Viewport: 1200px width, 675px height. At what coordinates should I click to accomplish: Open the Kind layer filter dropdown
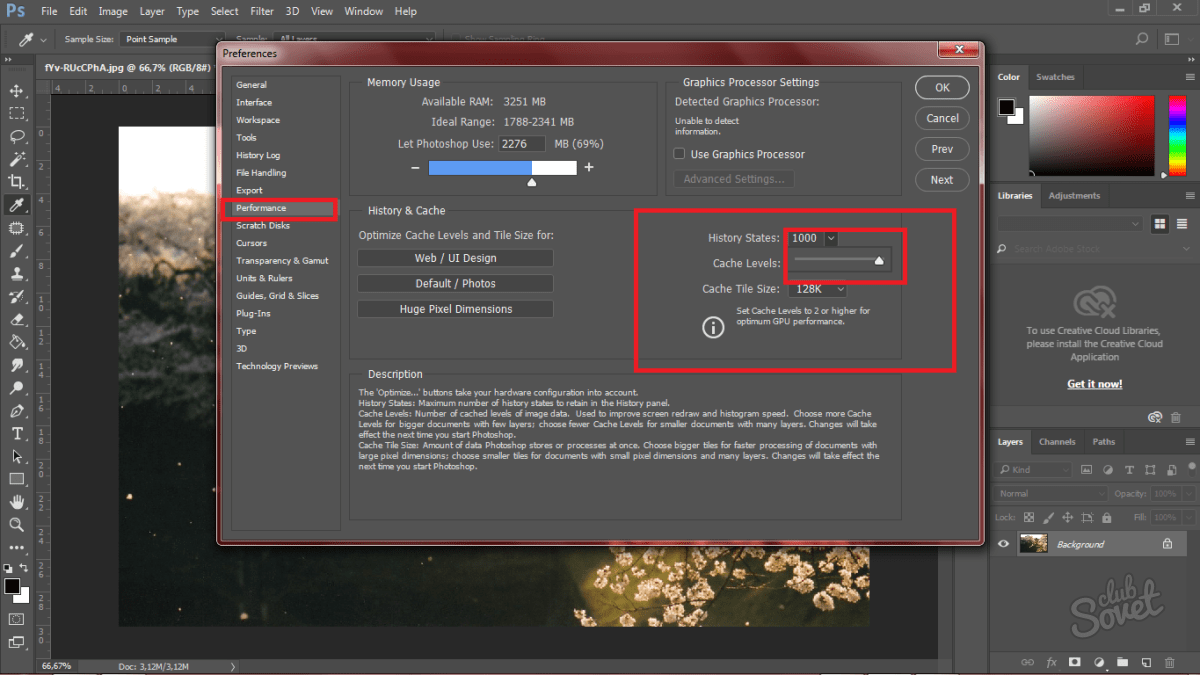(x=1034, y=469)
